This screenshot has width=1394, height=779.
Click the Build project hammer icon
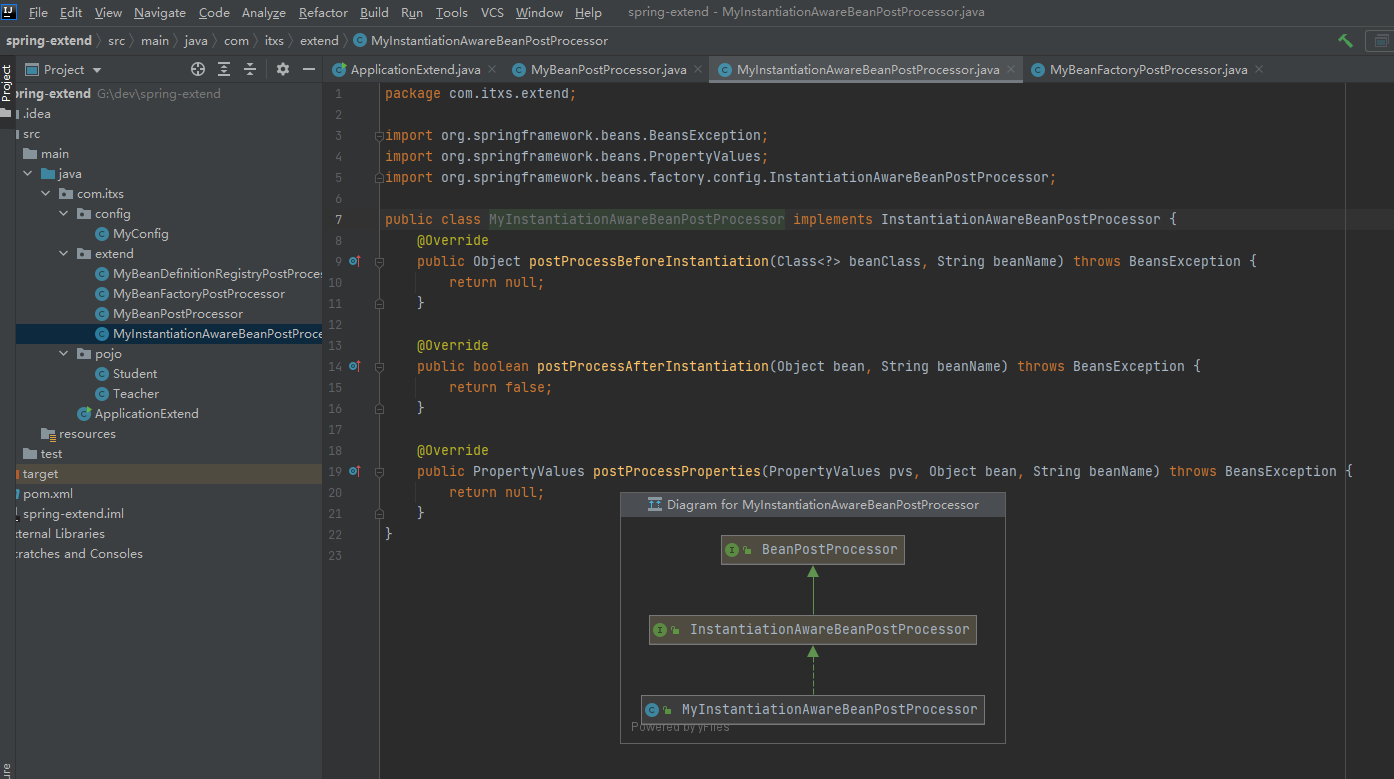1345,41
